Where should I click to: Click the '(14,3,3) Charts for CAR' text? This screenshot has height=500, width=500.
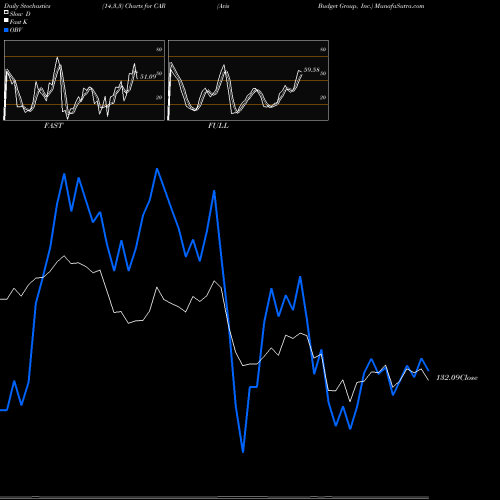134,6
